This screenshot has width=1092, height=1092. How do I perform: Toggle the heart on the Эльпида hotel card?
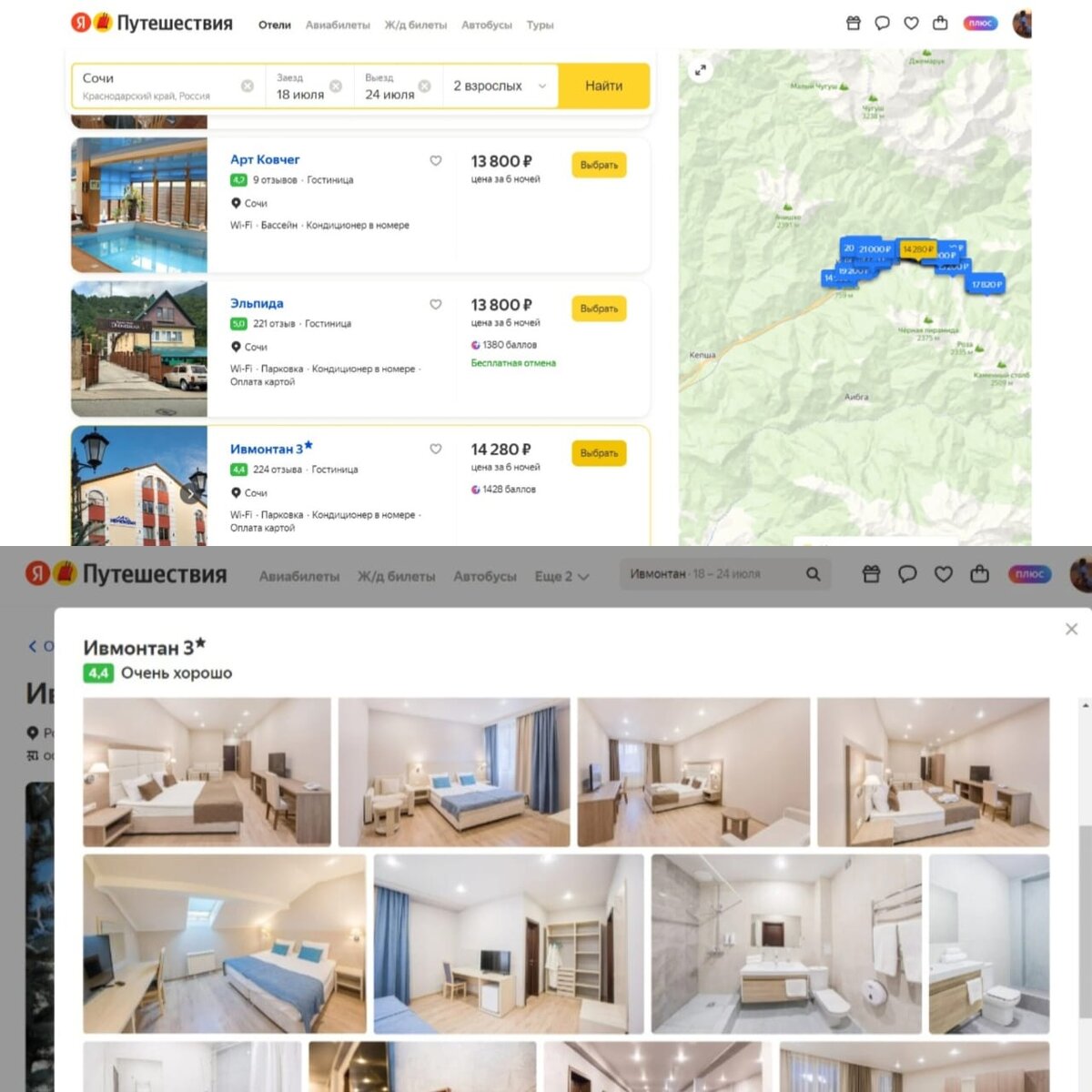(x=436, y=305)
